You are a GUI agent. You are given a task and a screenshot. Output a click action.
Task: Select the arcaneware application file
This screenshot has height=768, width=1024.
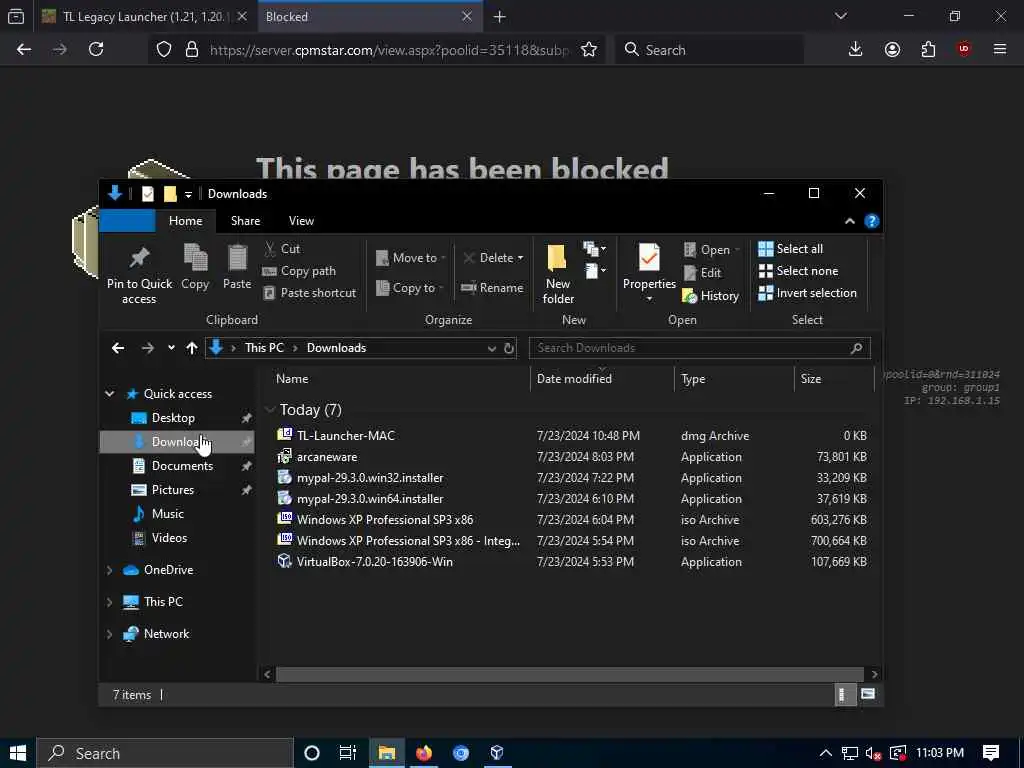click(327, 457)
